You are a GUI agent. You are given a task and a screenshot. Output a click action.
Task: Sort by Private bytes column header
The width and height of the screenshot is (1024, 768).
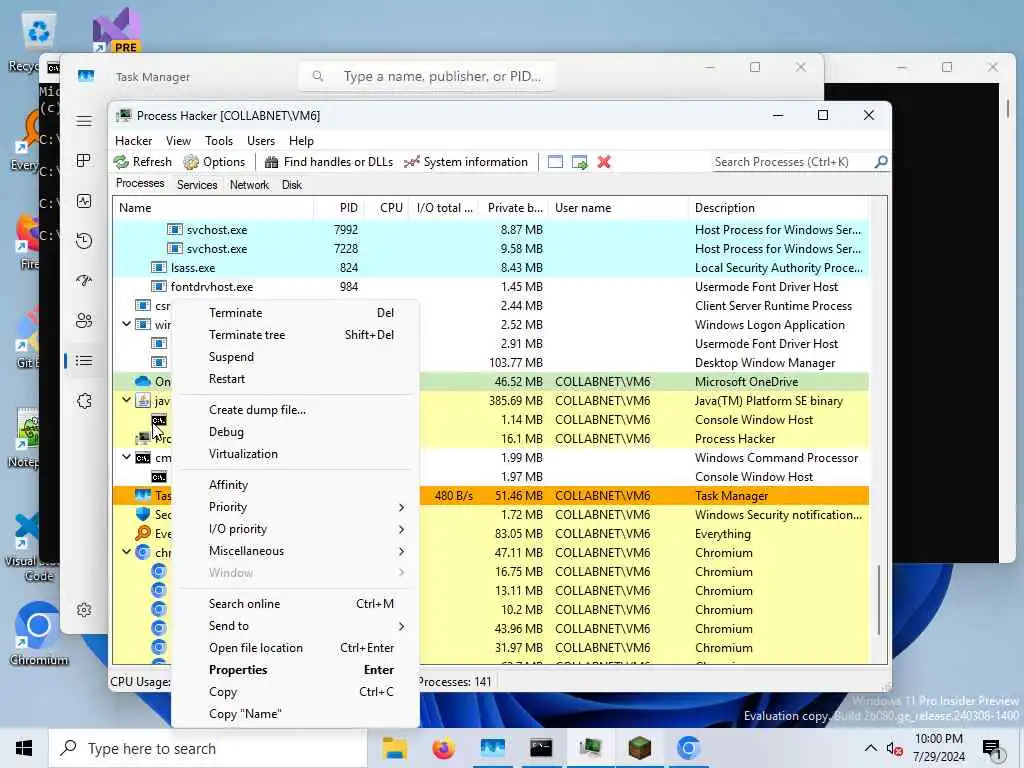[514, 208]
